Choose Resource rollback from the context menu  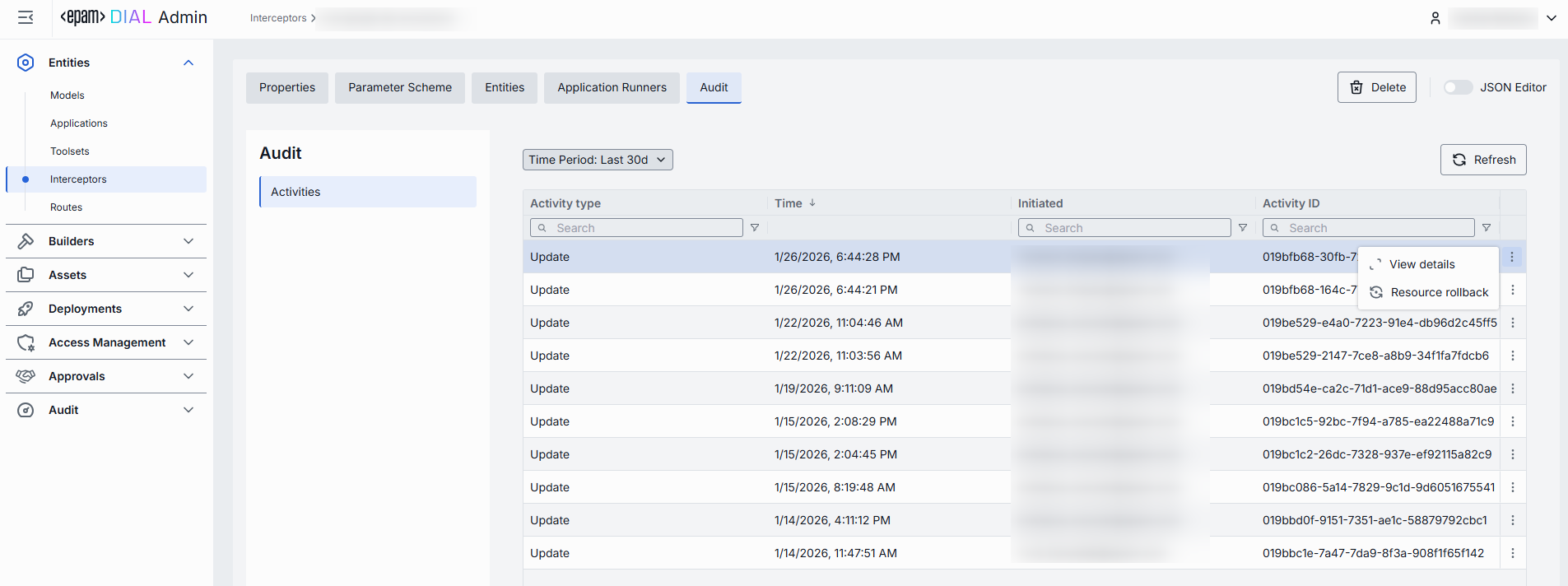coord(1439,292)
